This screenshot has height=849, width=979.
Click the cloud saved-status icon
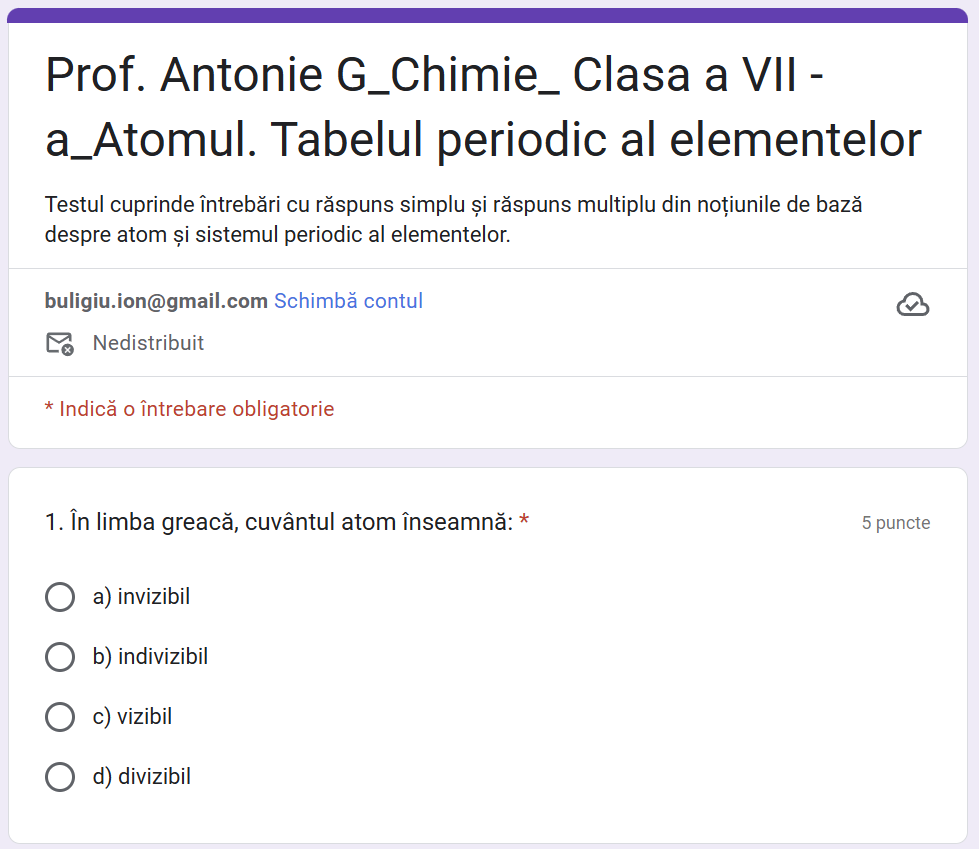912,305
